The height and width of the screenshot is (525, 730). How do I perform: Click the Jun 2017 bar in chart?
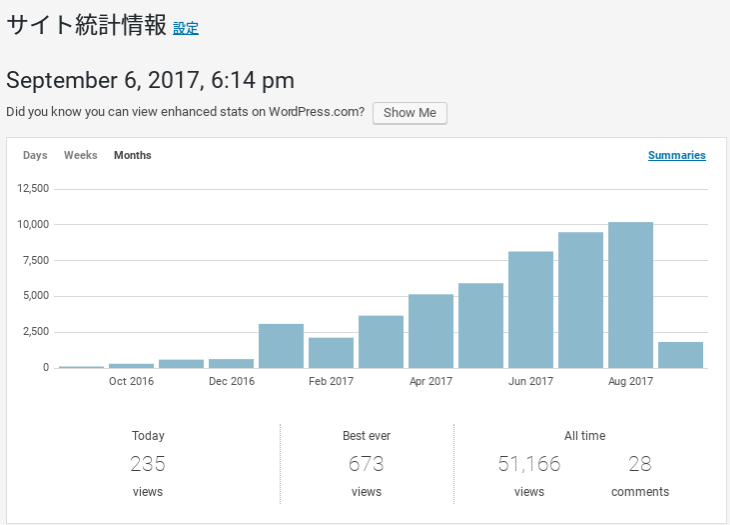[531, 310]
